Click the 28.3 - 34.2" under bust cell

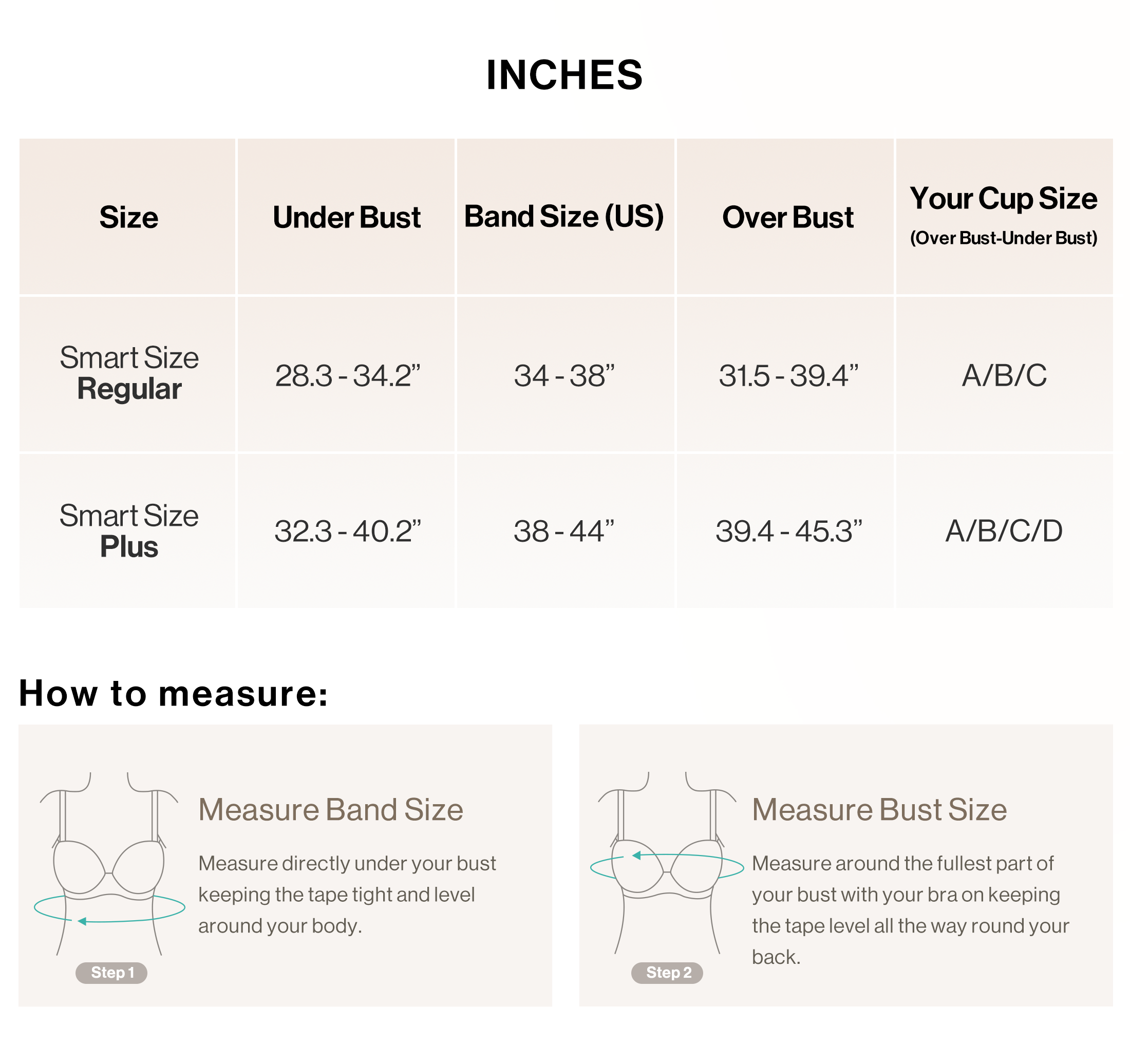(x=347, y=375)
